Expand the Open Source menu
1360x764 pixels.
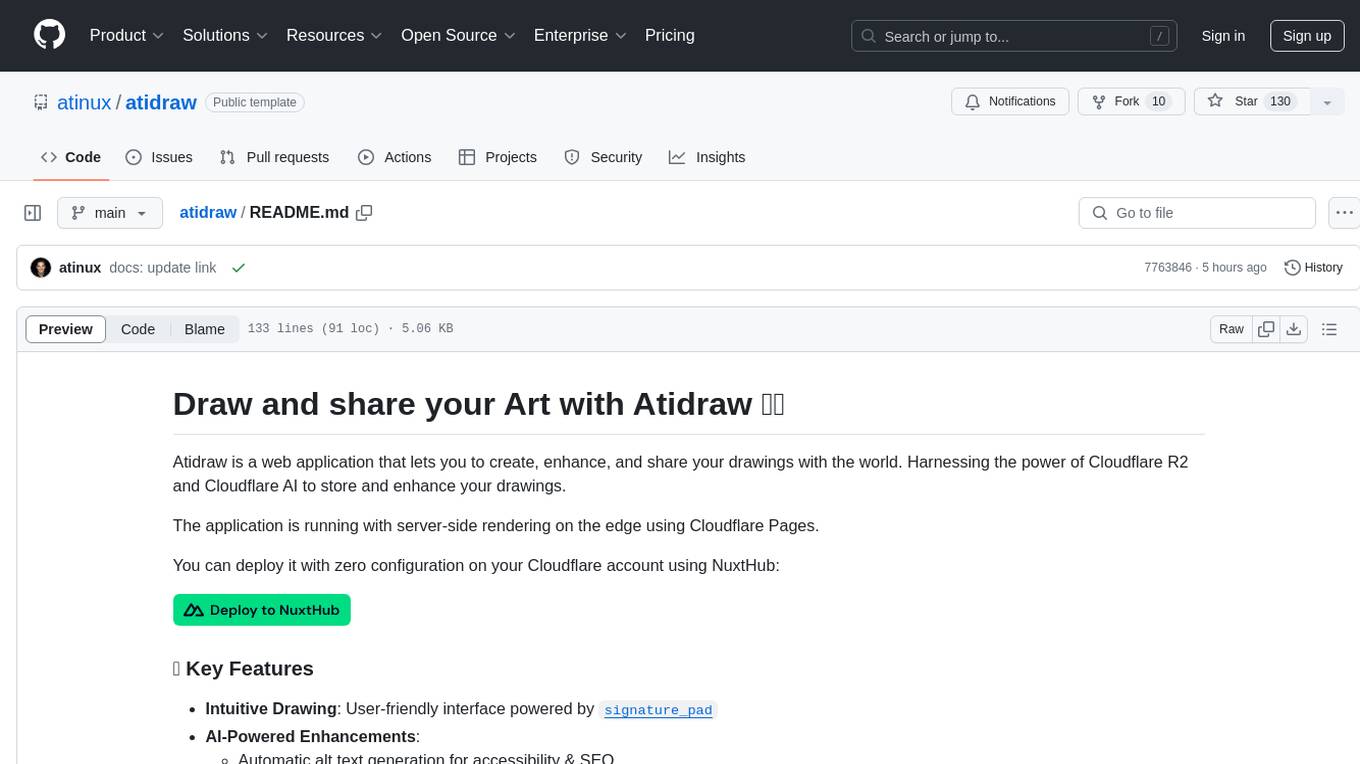click(x=458, y=35)
